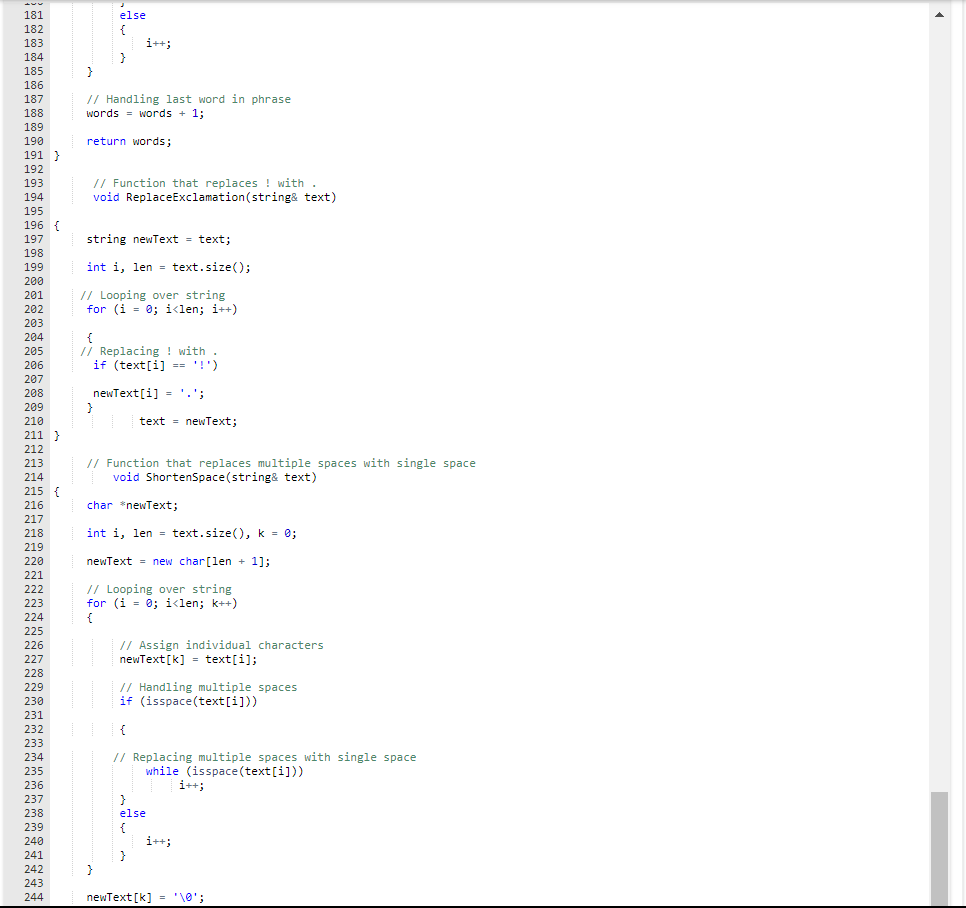Click the closing brace on line 191
Image resolution: width=966 pixels, height=908 pixels.
tap(56, 155)
